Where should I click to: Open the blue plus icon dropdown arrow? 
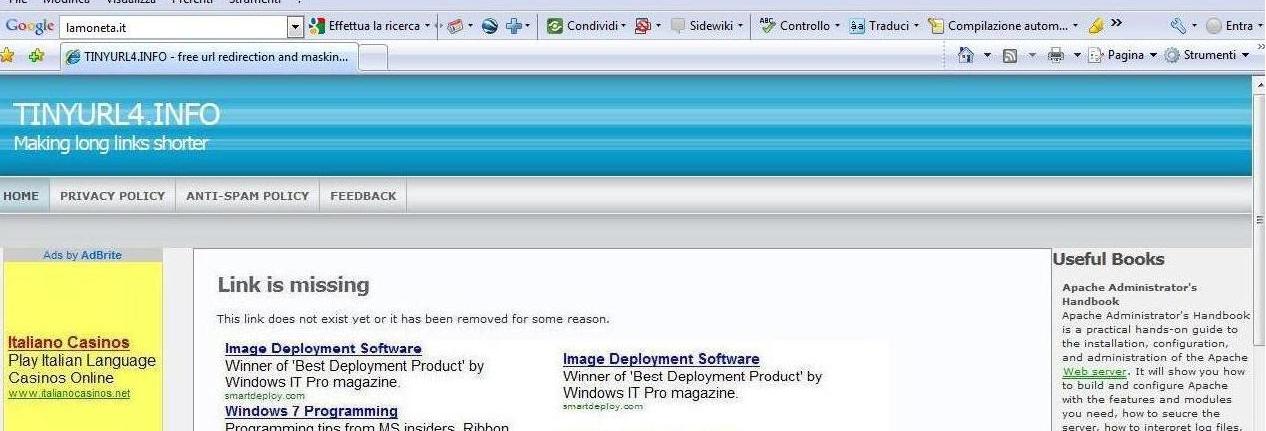point(528,26)
